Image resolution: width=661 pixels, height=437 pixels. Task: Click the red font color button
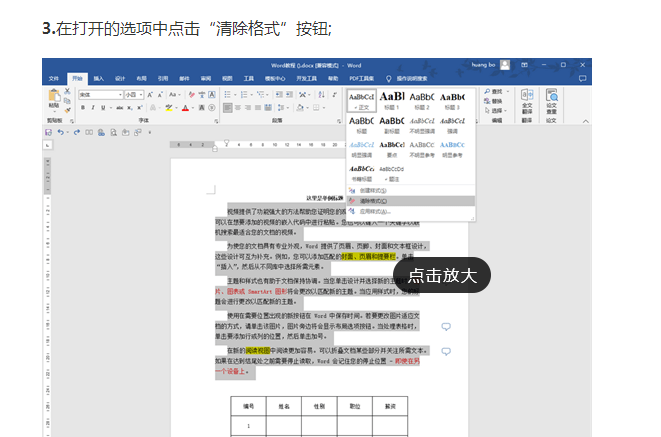pyautogui.click(x=185, y=108)
